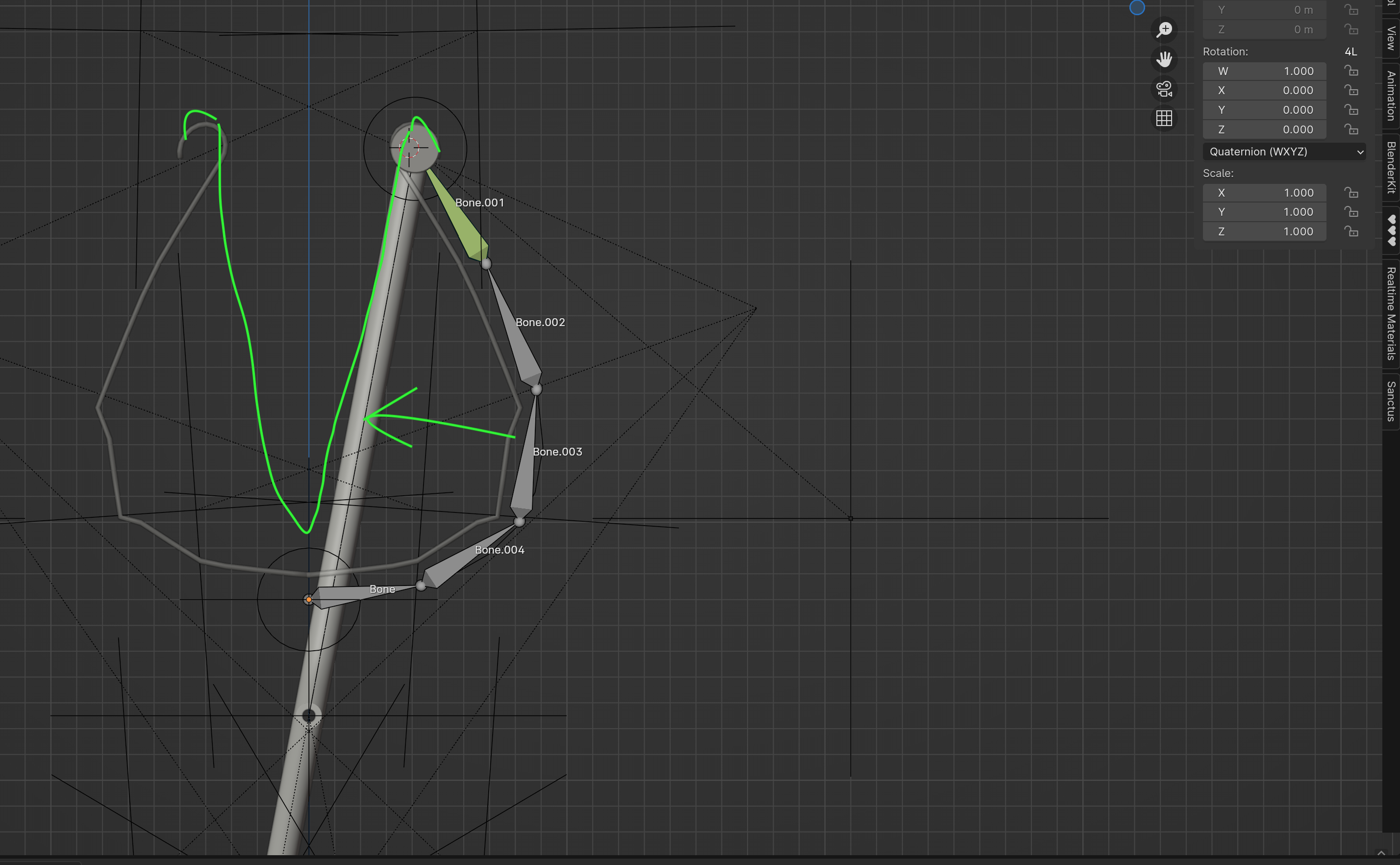The image size is (1400, 865).
Task: Toggle lock for Scale X value
Action: click(1351, 193)
